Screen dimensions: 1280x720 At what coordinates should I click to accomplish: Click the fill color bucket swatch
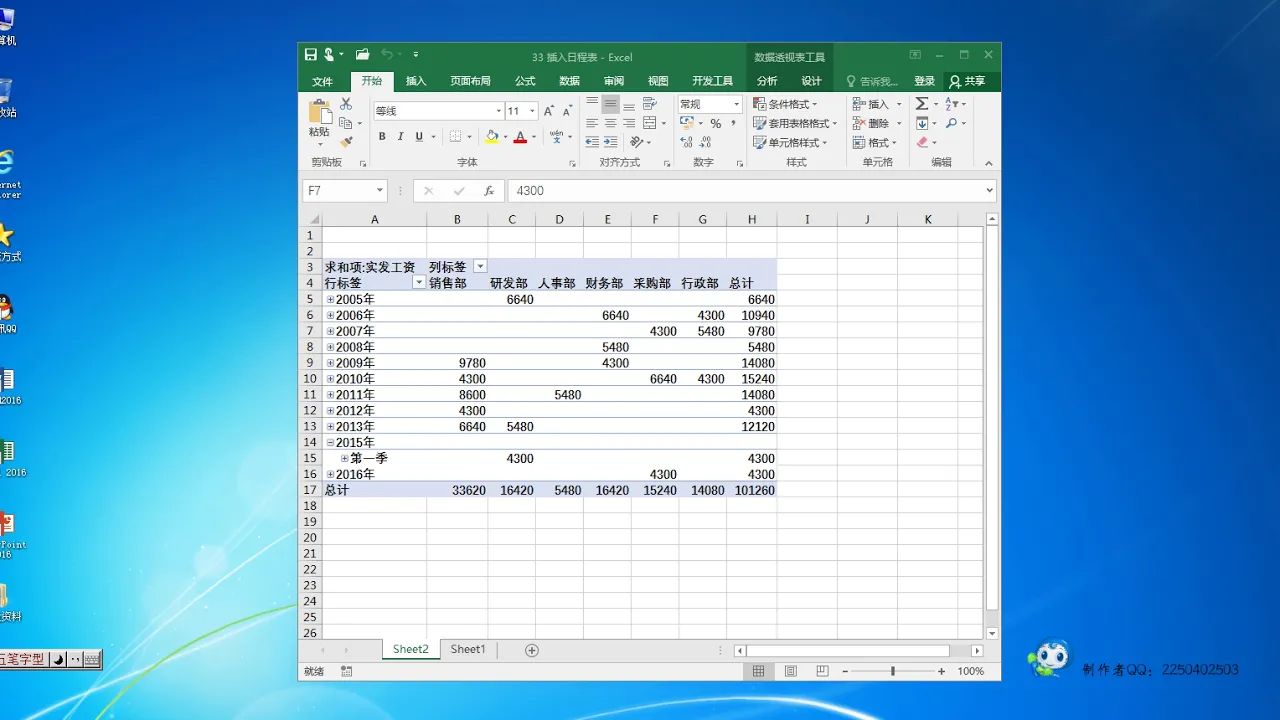pyautogui.click(x=491, y=137)
